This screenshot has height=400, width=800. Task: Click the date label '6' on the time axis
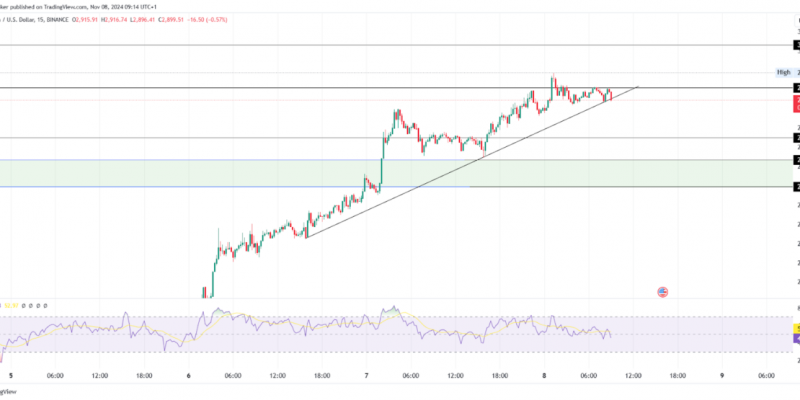188,376
